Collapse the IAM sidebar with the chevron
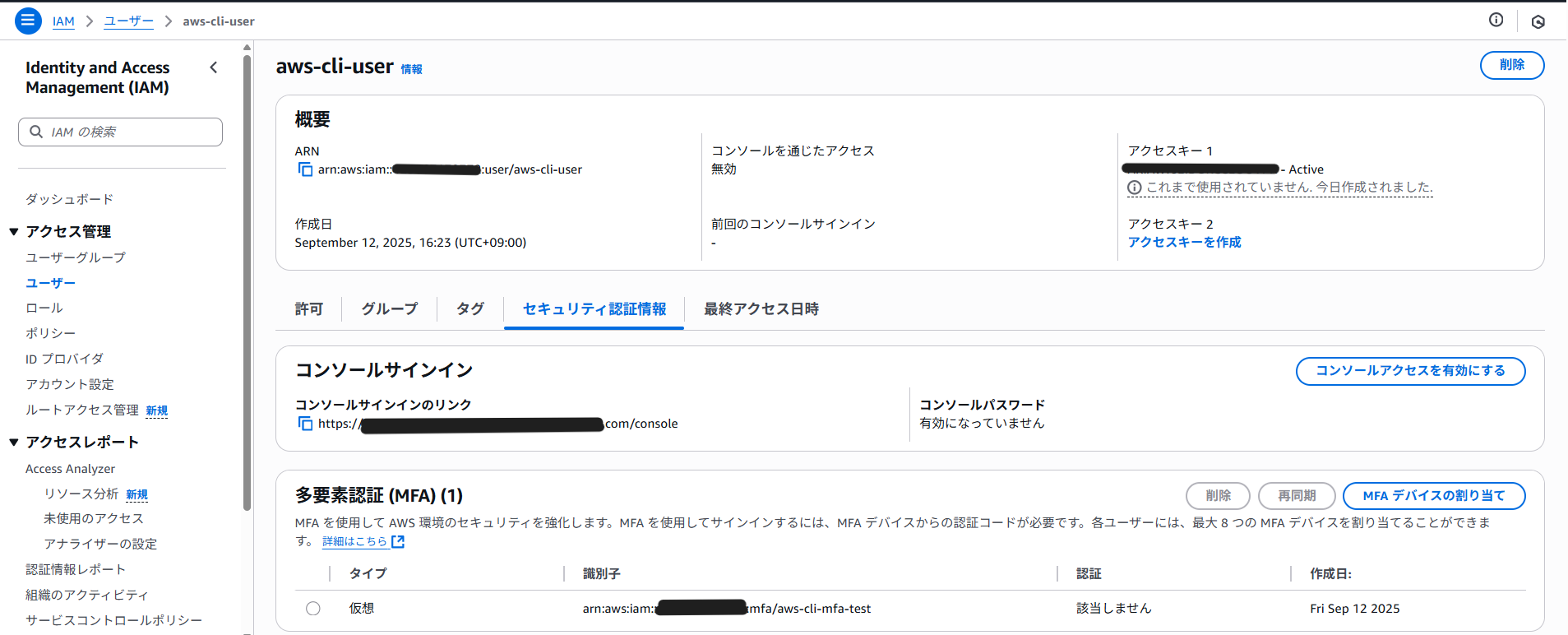 coord(214,67)
